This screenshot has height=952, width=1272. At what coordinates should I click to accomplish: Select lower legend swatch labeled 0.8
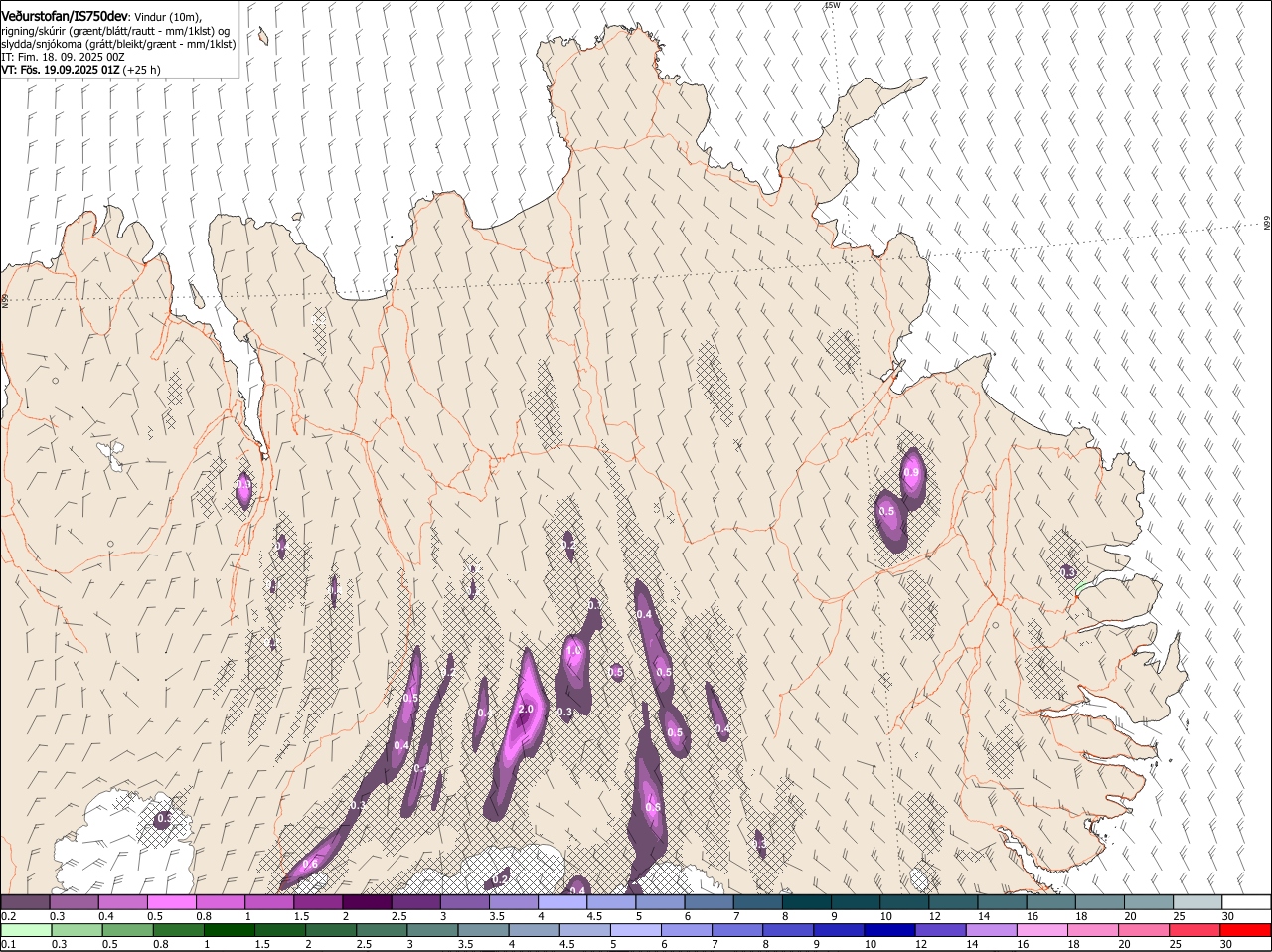[178, 930]
